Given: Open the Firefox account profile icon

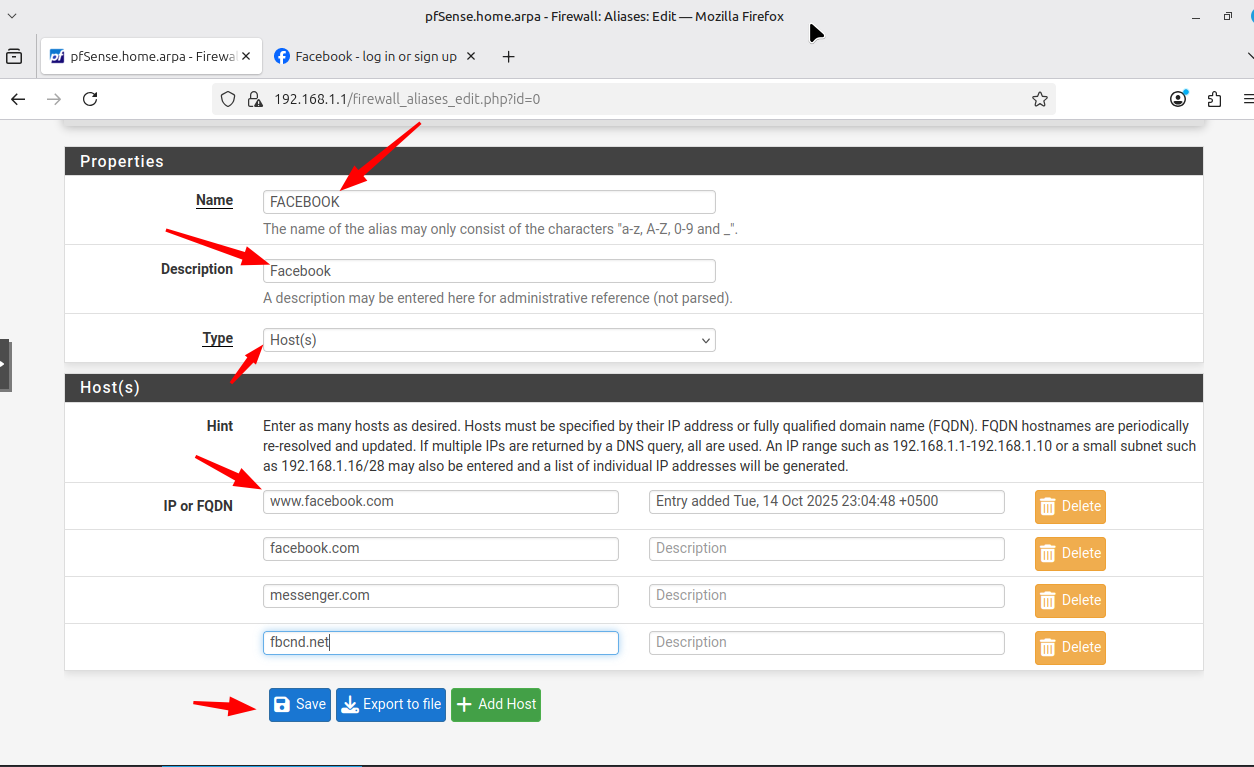Looking at the screenshot, I should pyautogui.click(x=1178, y=99).
